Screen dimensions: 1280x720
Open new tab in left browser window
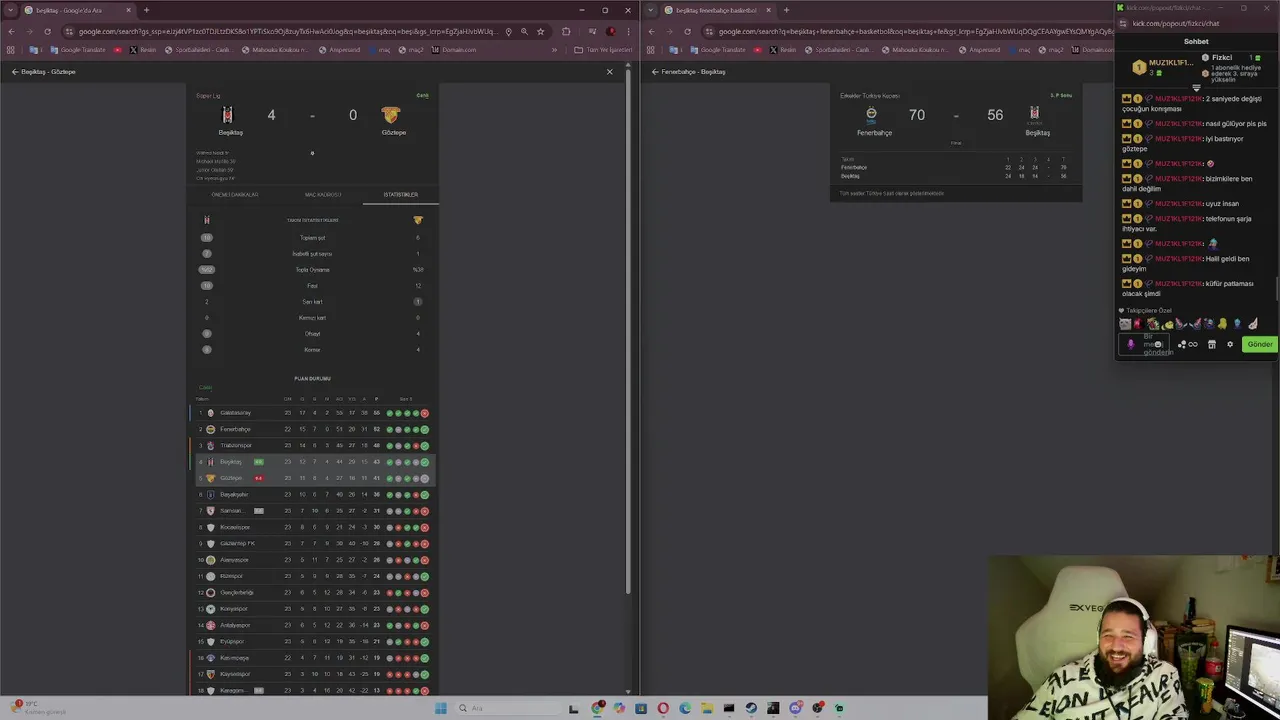click(x=146, y=10)
